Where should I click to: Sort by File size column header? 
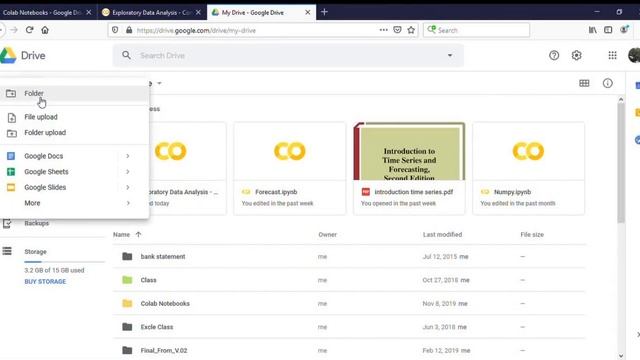coord(532,235)
